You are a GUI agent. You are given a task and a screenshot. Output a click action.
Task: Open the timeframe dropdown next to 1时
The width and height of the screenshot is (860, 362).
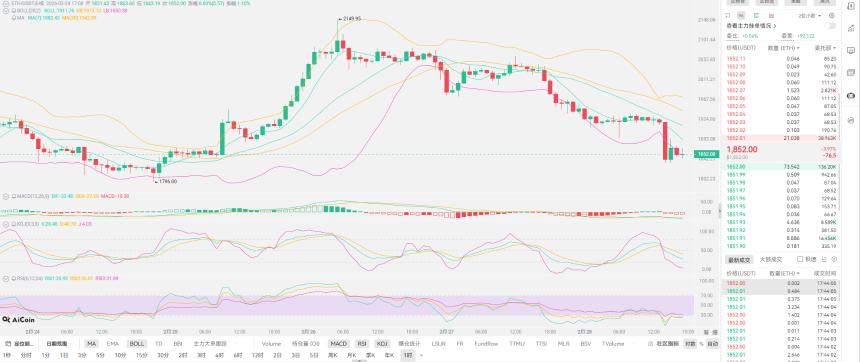(421, 355)
